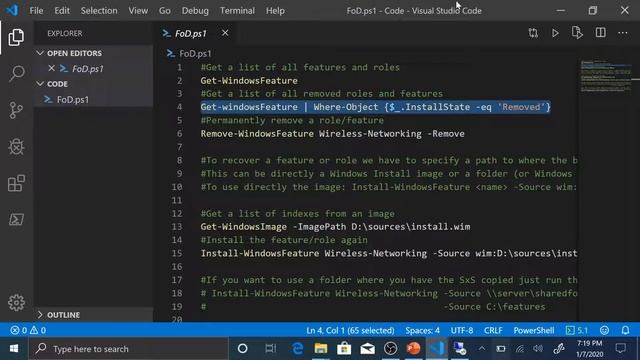
Task: Open the More Actions ellipsis menu
Action: (622, 33)
